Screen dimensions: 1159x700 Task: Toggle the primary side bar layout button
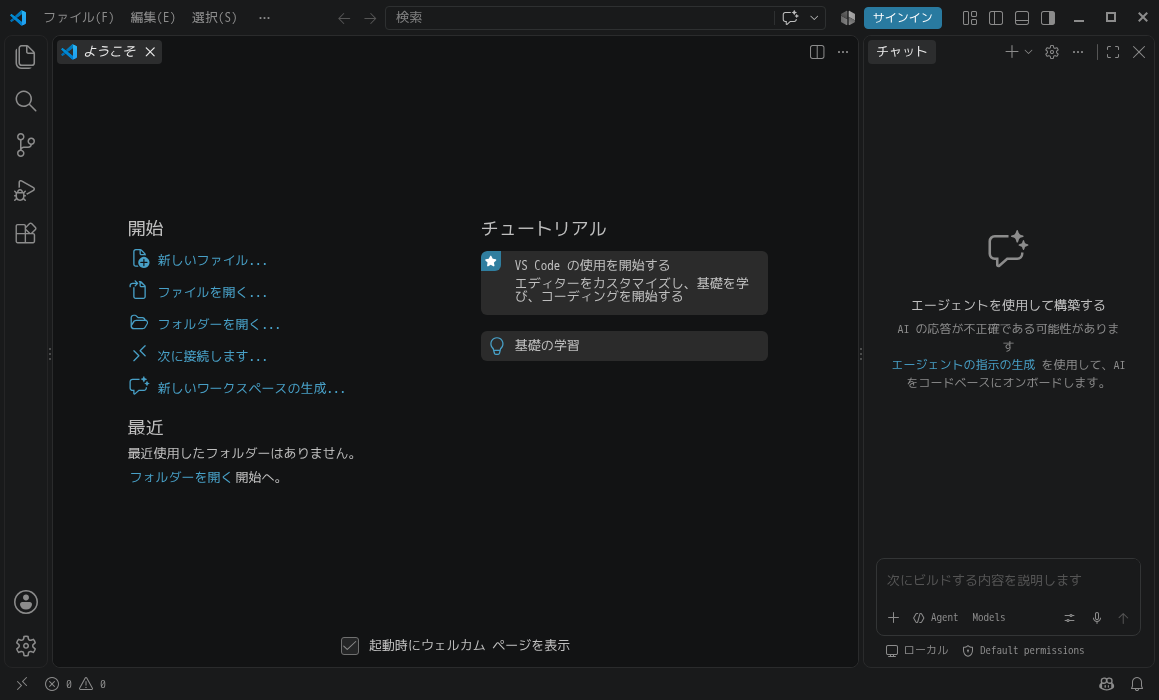(x=996, y=18)
